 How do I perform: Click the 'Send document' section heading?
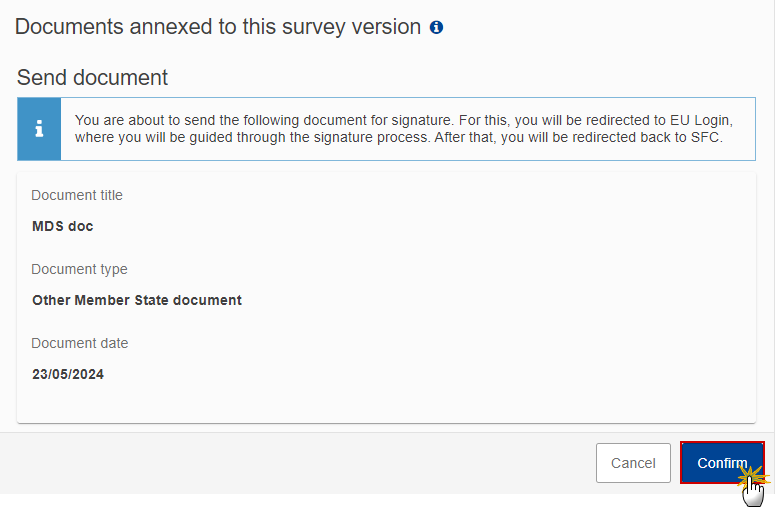coord(92,78)
